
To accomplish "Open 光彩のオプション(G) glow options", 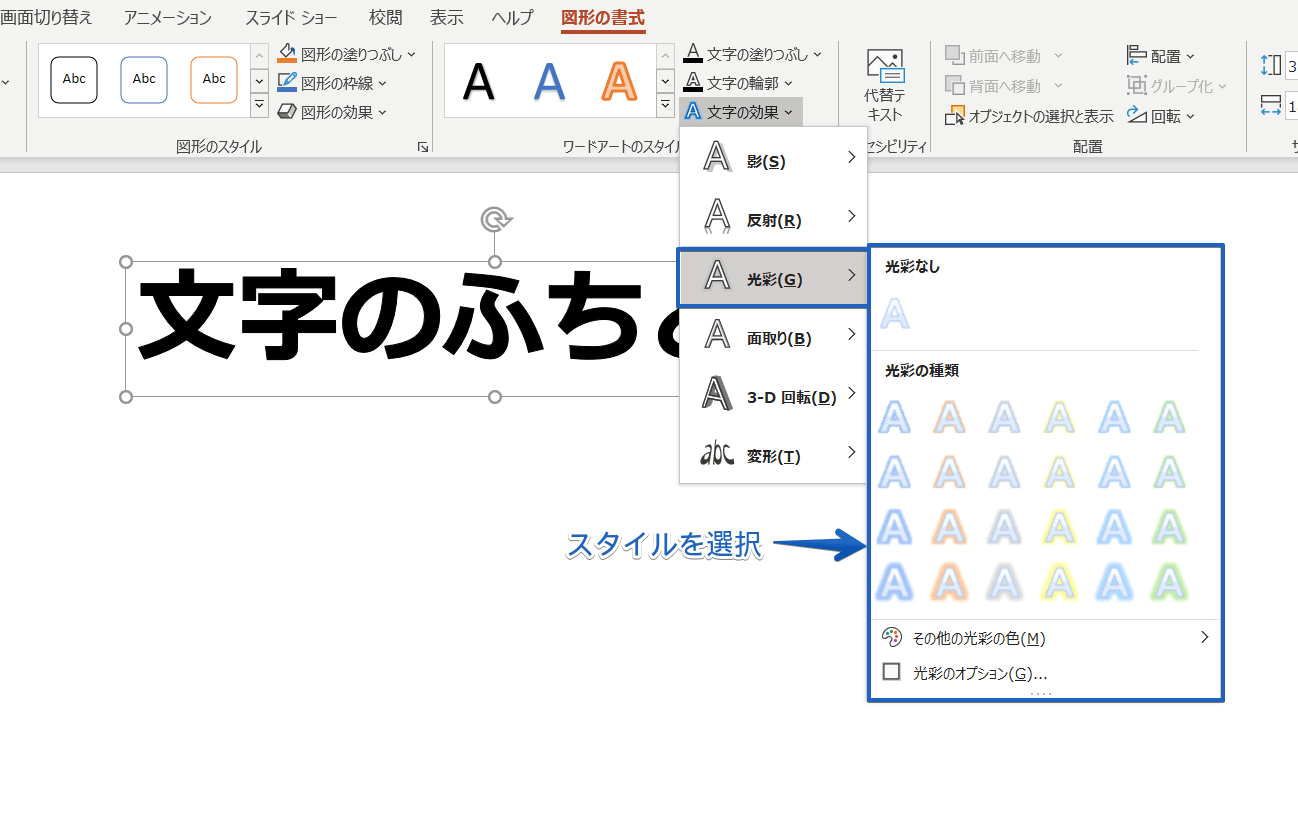I will click(x=1046, y=673).
